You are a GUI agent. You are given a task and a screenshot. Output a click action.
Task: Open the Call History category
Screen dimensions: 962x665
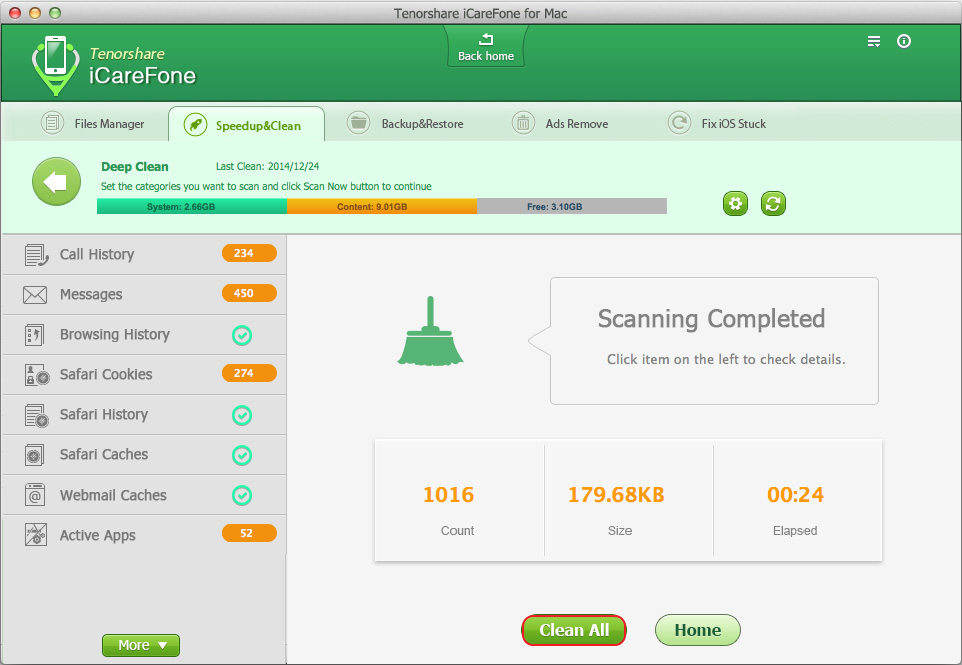pos(144,255)
